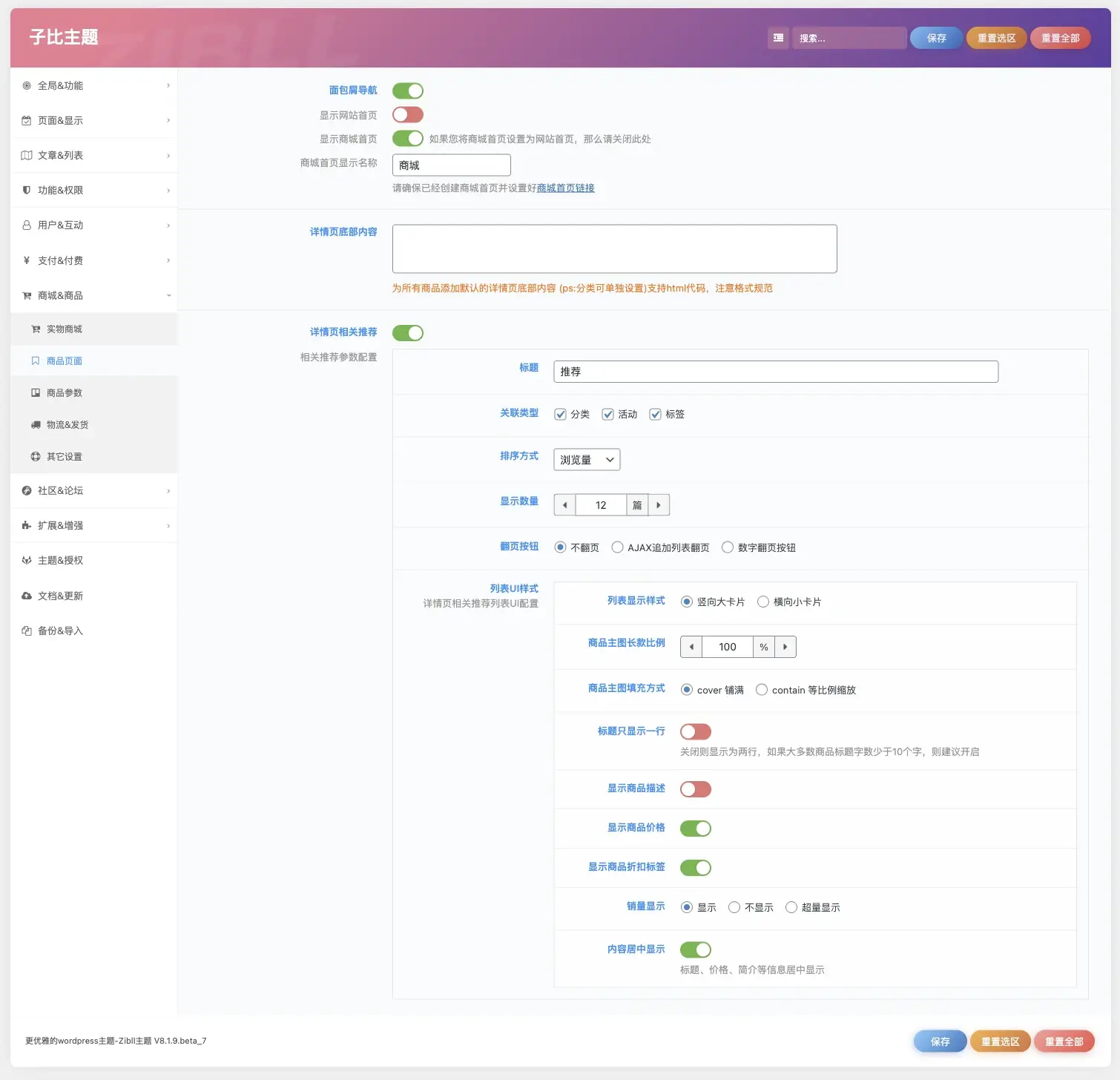This screenshot has height=1080, width=1120.
Task: Click the 功能&权限 shield icon
Action: pyautogui.click(x=27, y=191)
